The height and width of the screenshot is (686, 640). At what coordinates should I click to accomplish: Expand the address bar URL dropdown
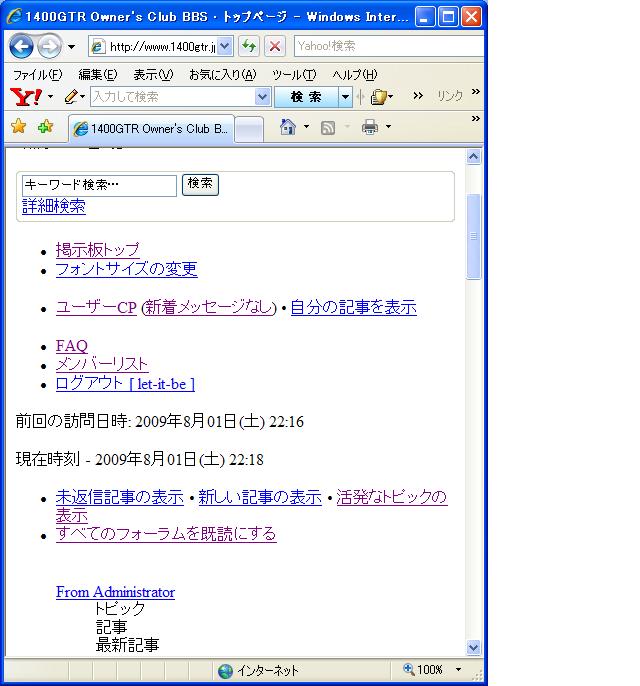225,47
